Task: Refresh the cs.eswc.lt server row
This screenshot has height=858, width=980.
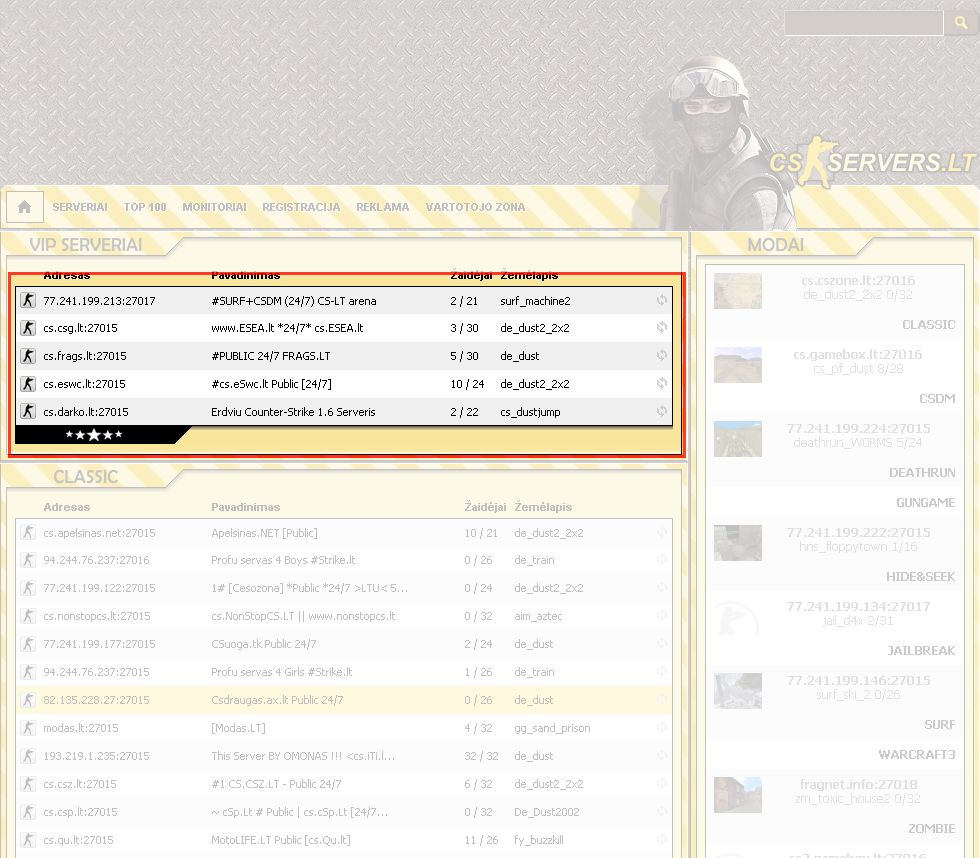Action: click(x=661, y=383)
